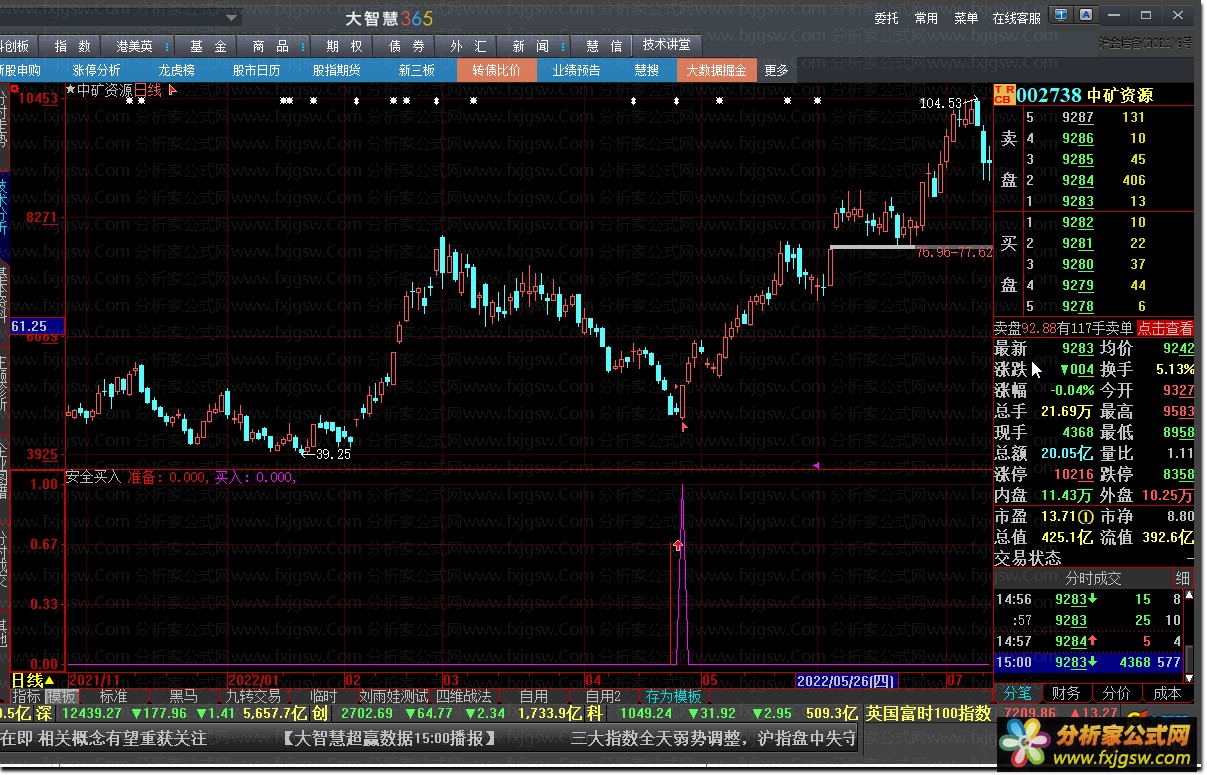1207x775 pixels.
Task: Click the 002738 stock code
Action: [x=1049, y=95]
